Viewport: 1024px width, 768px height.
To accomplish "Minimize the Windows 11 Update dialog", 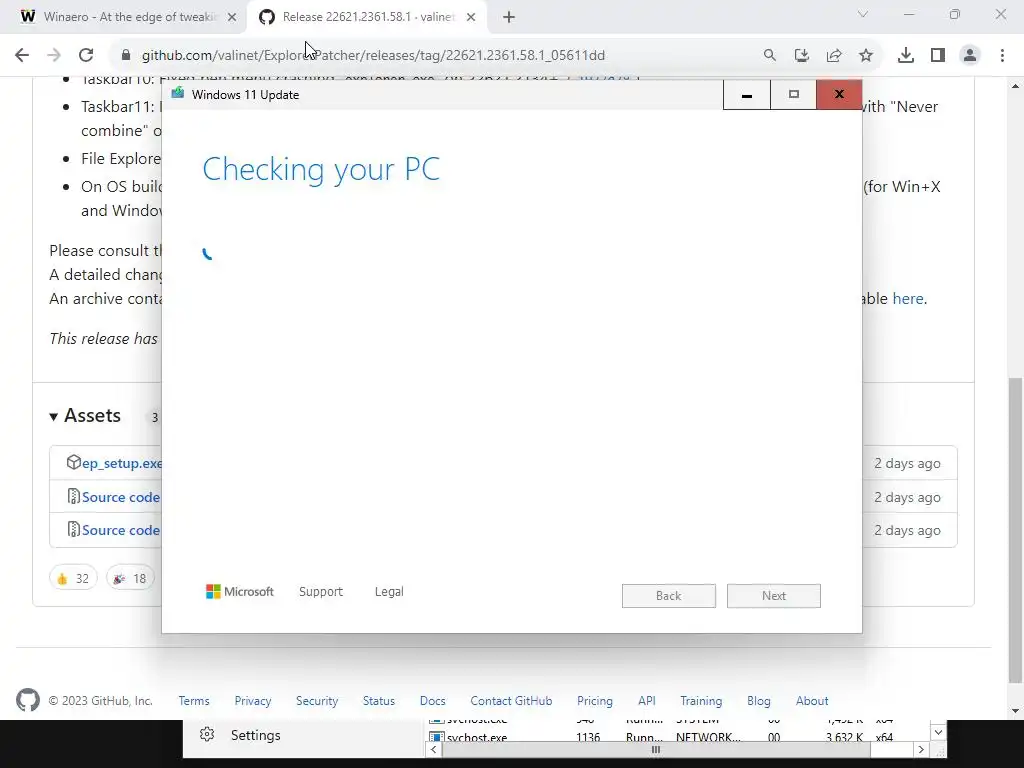I will 746,95.
